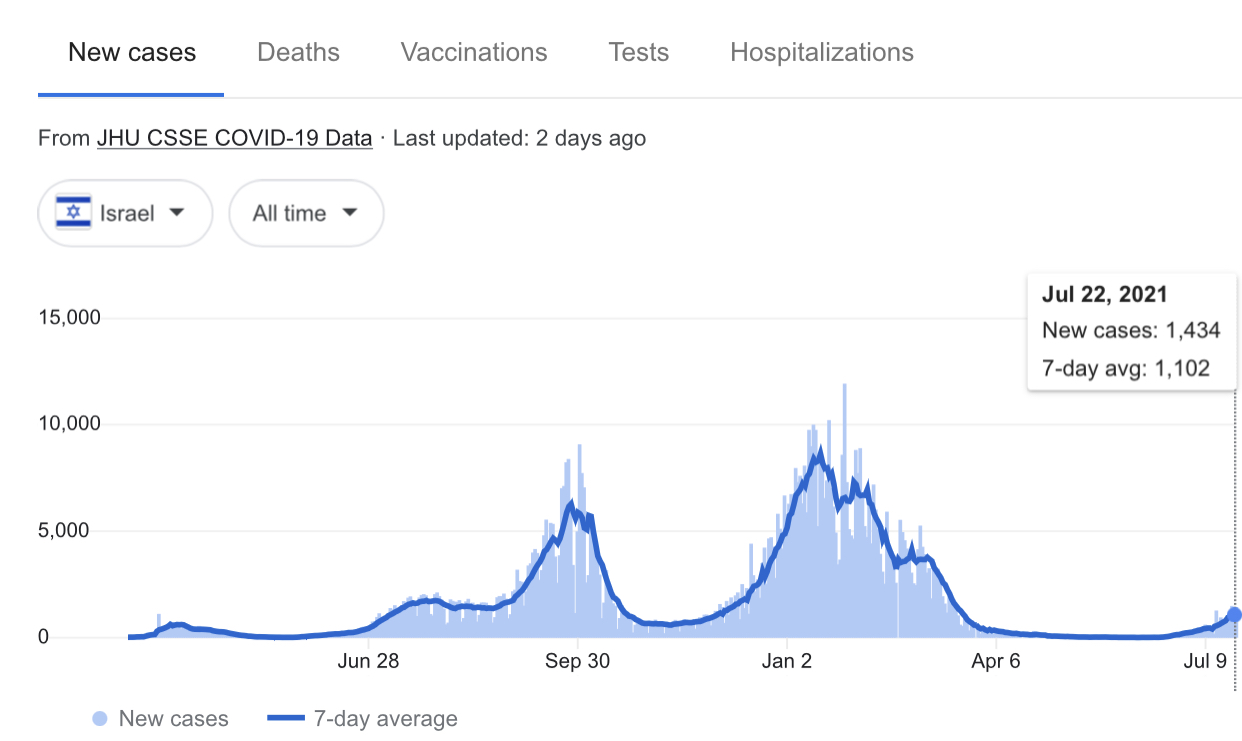Screen dimensions: 1242x741
Task: Select the Jul 22 data point marker
Action: pyautogui.click(x=1235, y=614)
